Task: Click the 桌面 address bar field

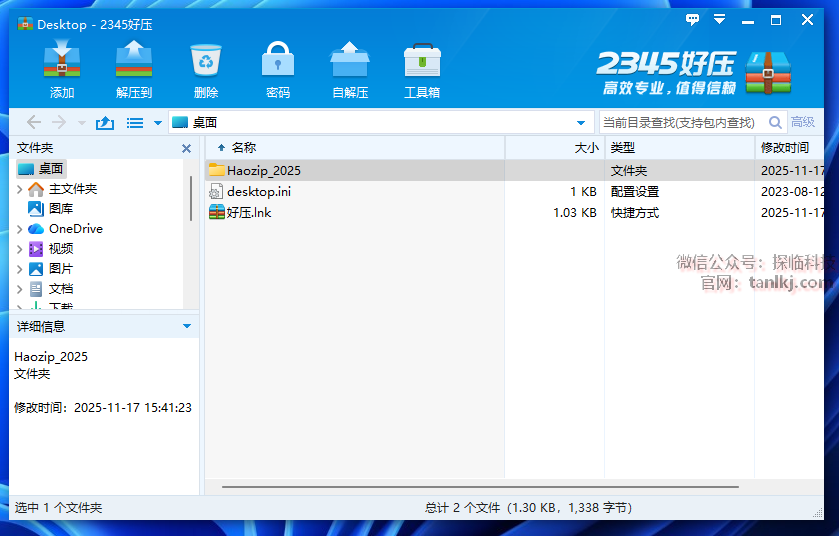Action: (382, 122)
